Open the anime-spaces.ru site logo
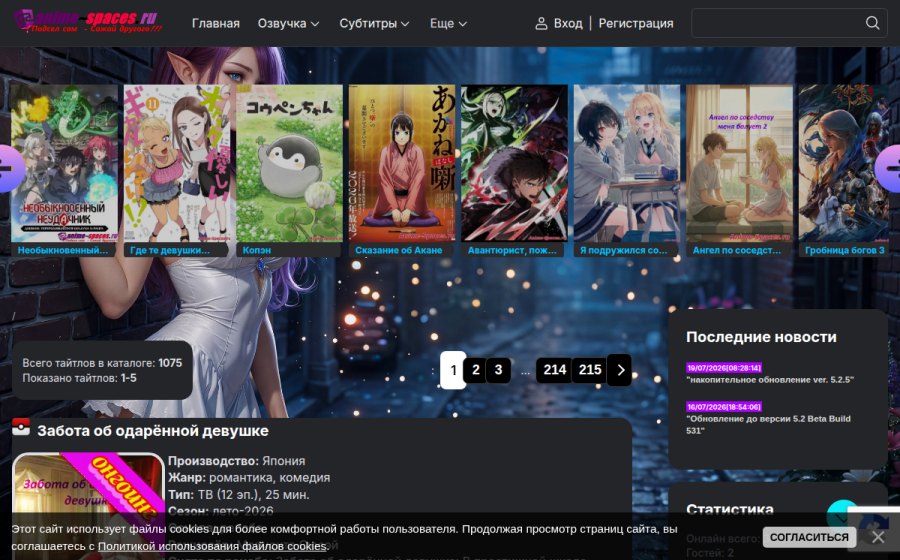This screenshot has height=560, width=900. (87, 21)
